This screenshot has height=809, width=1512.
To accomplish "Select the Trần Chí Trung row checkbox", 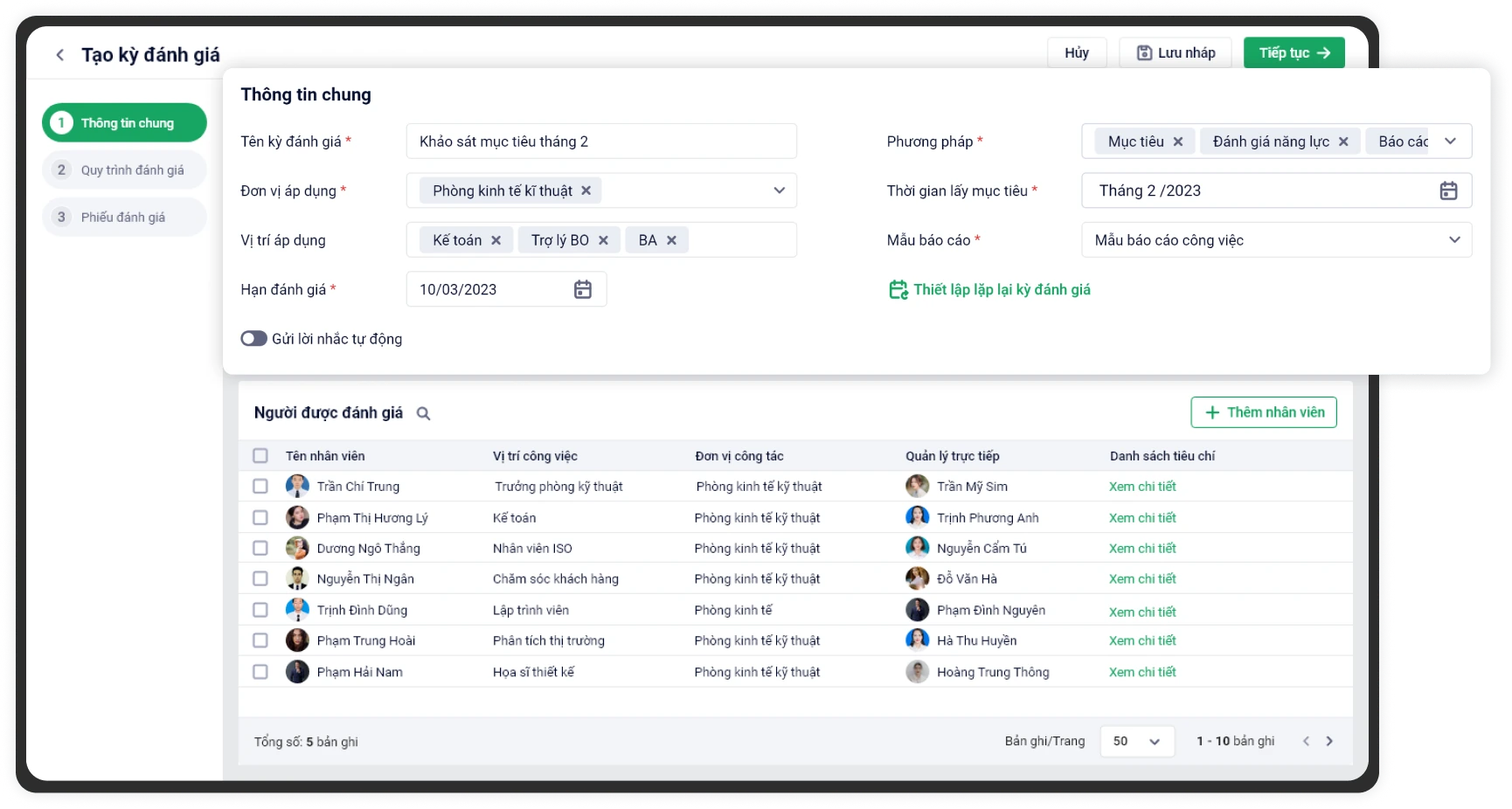I will (260, 486).
